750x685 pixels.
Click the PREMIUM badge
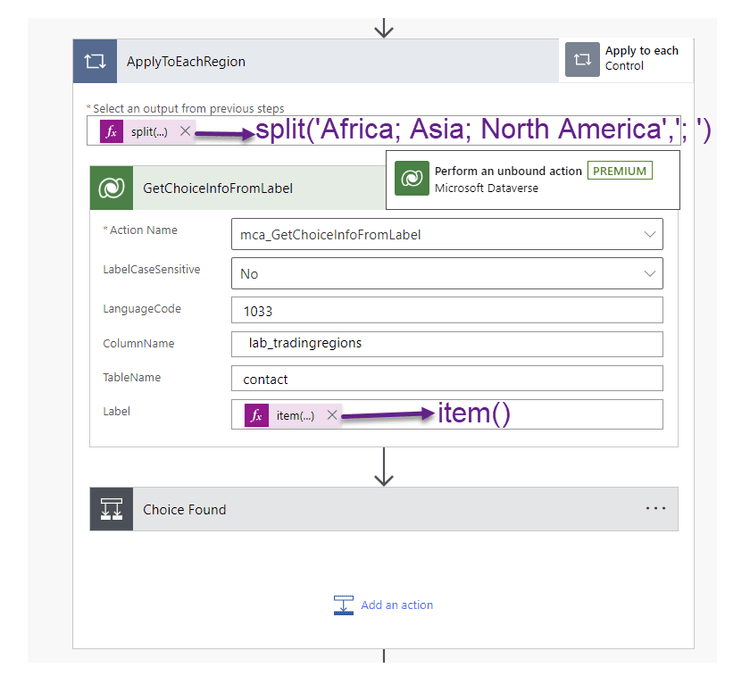(x=619, y=171)
